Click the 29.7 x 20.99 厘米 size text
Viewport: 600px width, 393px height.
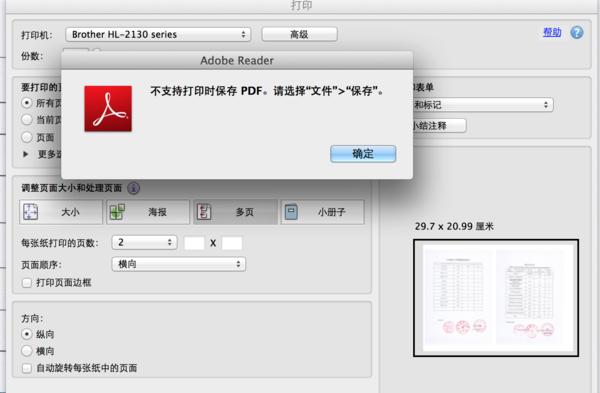(x=454, y=226)
